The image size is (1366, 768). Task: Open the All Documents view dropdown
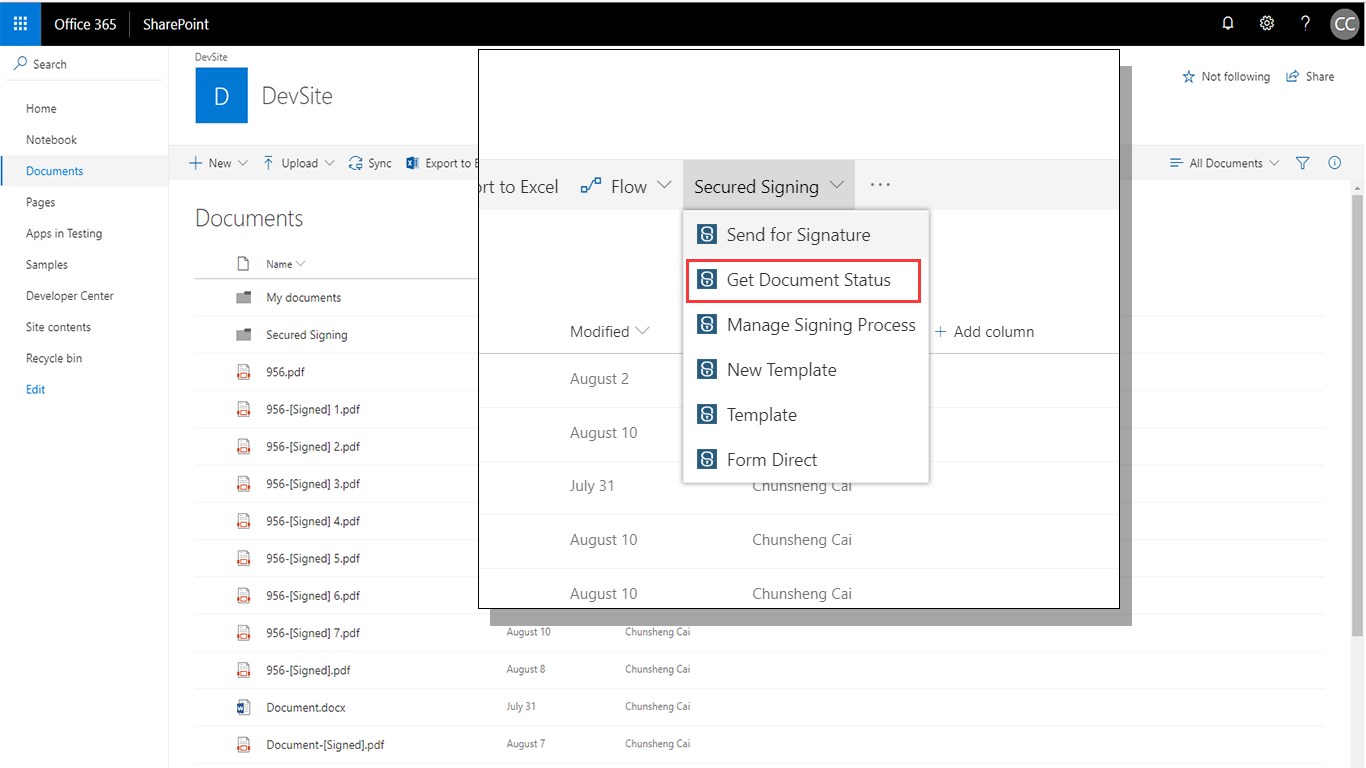pos(1225,163)
